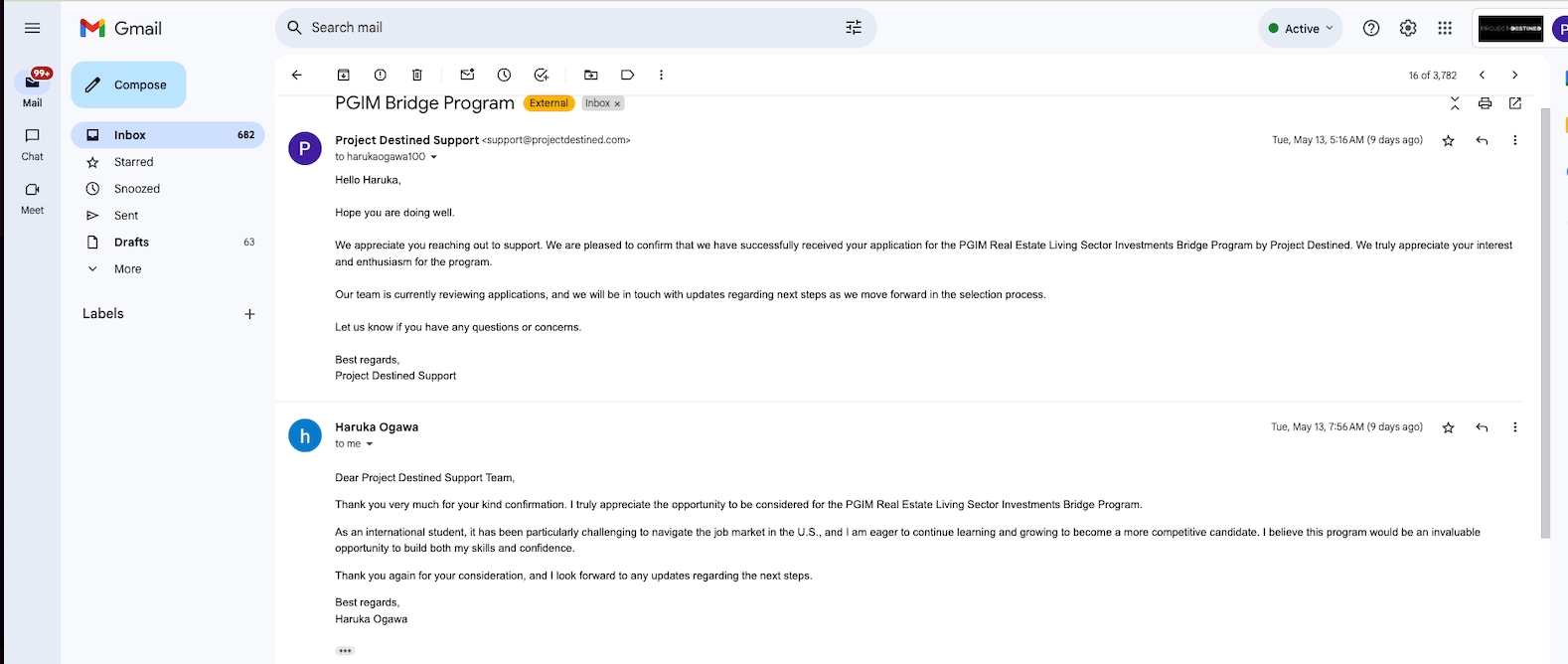The height and width of the screenshot is (664, 1568).
Task: Show trimmed content ellipsis button
Action: [x=345, y=651]
